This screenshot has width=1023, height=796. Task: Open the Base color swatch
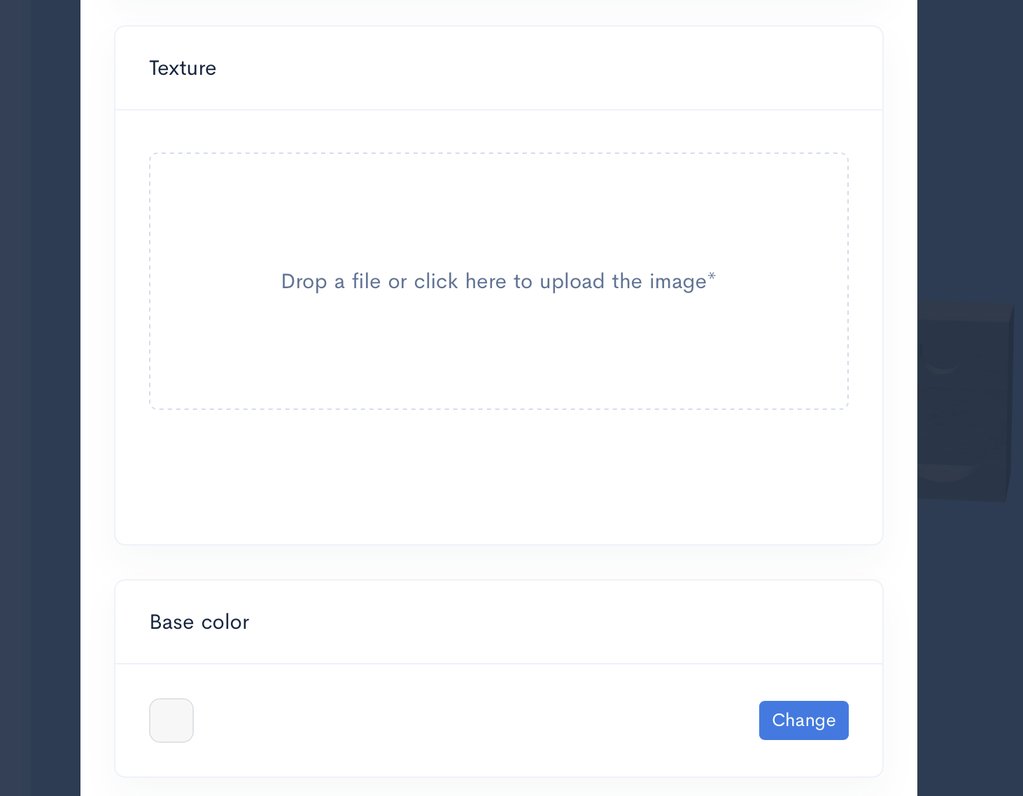click(171, 720)
